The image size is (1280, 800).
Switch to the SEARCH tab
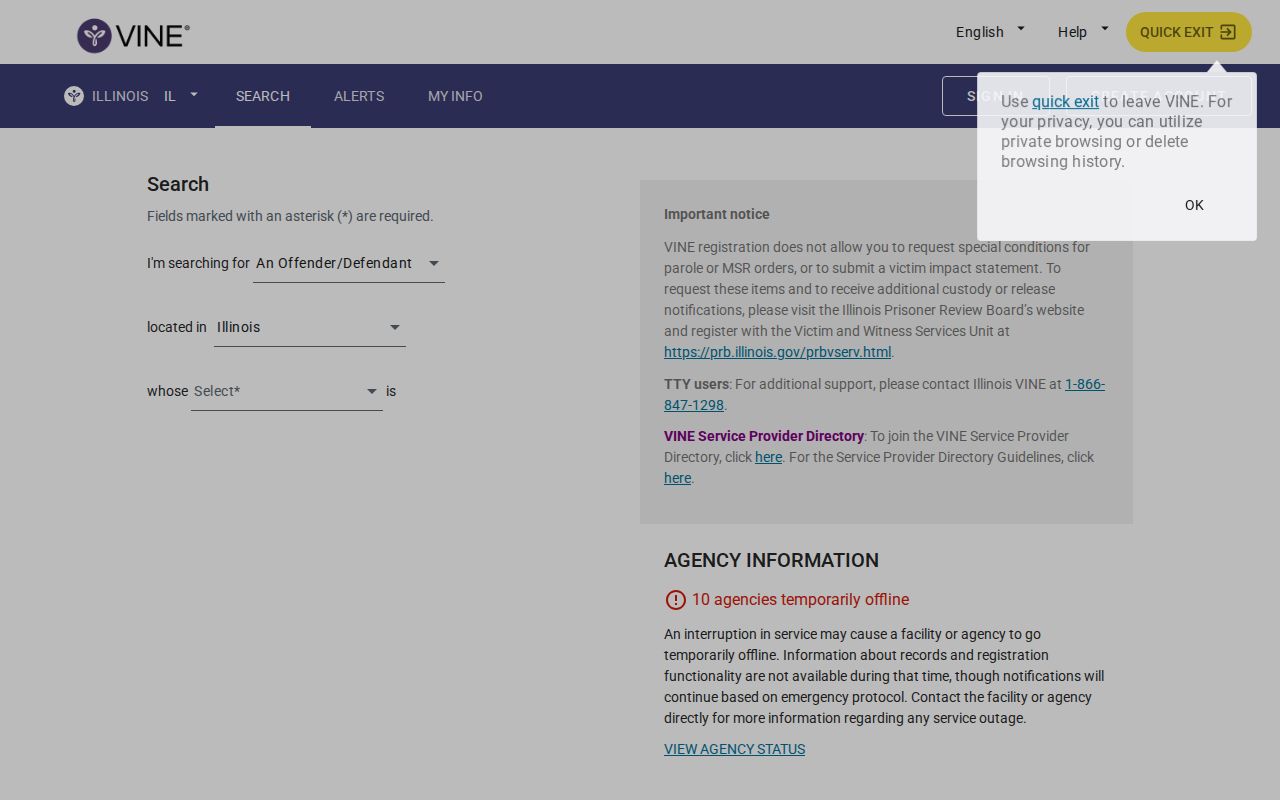point(263,96)
